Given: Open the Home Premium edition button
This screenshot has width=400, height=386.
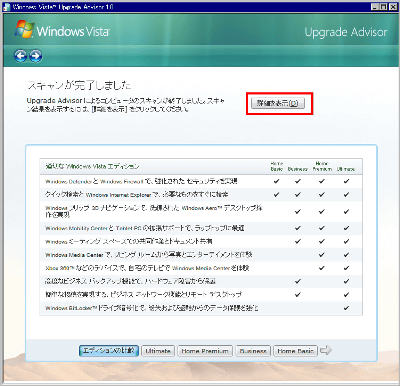Looking at the screenshot, I should [205, 351].
